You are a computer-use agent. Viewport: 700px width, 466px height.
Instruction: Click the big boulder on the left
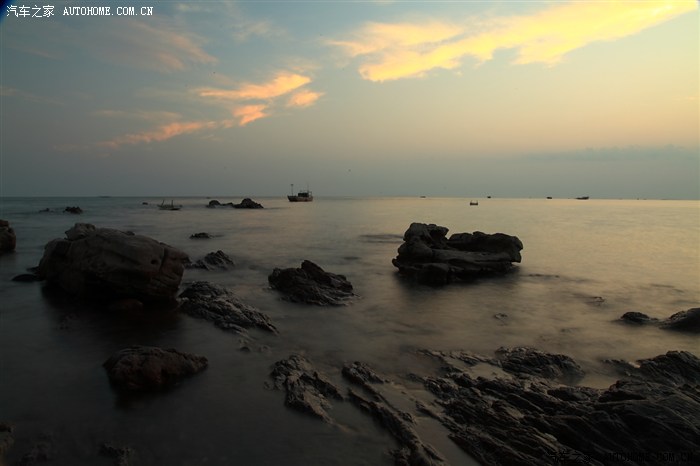pos(111,265)
